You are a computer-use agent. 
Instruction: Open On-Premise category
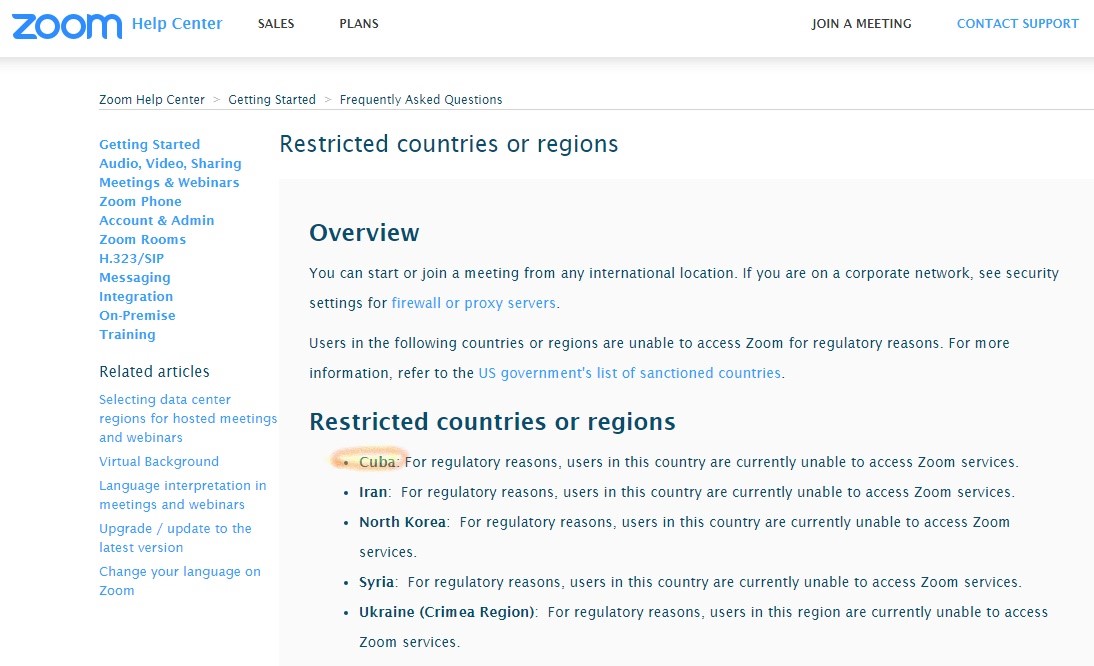(x=137, y=315)
